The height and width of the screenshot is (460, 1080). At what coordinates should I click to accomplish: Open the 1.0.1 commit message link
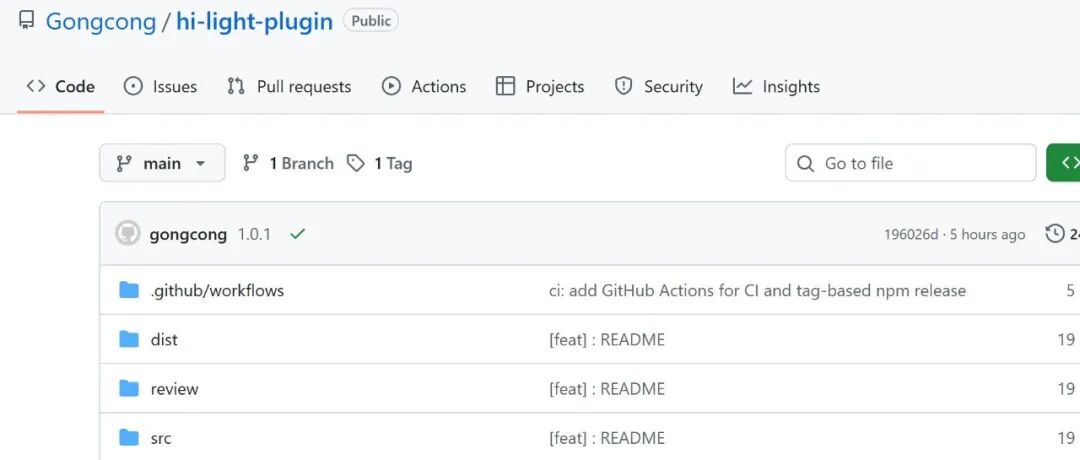(x=254, y=234)
